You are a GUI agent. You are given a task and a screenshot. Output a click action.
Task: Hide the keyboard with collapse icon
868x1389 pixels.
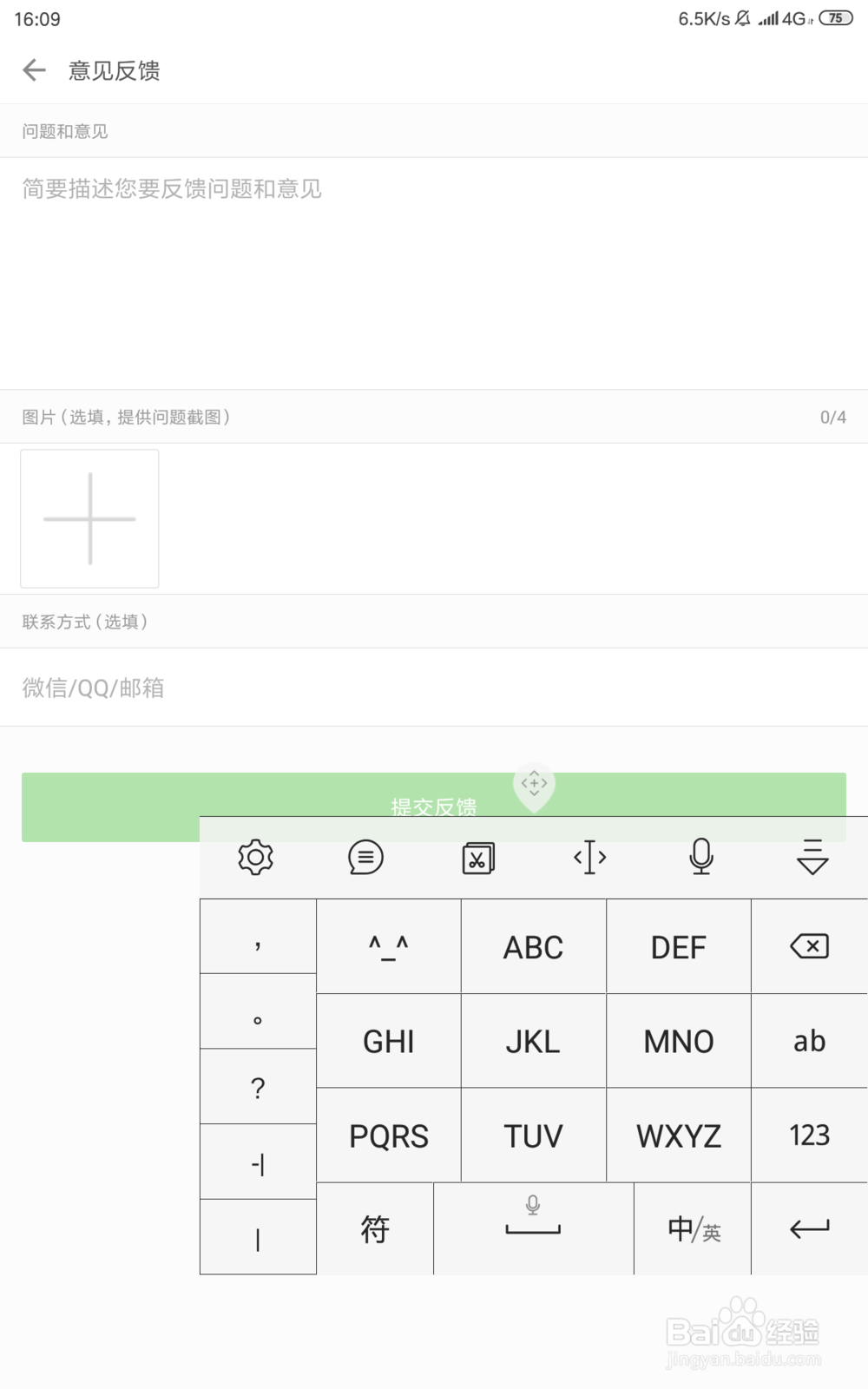(x=812, y=857)
